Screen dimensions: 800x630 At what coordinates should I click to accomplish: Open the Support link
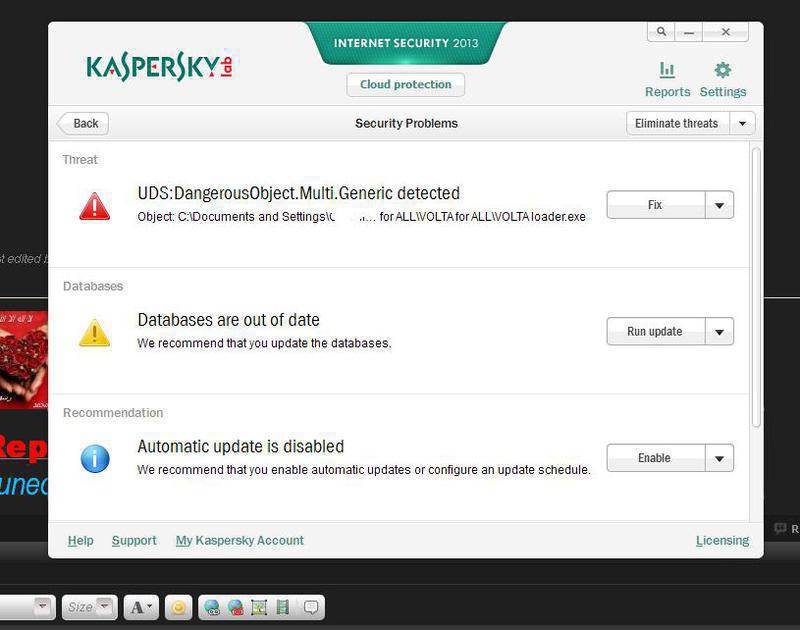tap(134, 540)
